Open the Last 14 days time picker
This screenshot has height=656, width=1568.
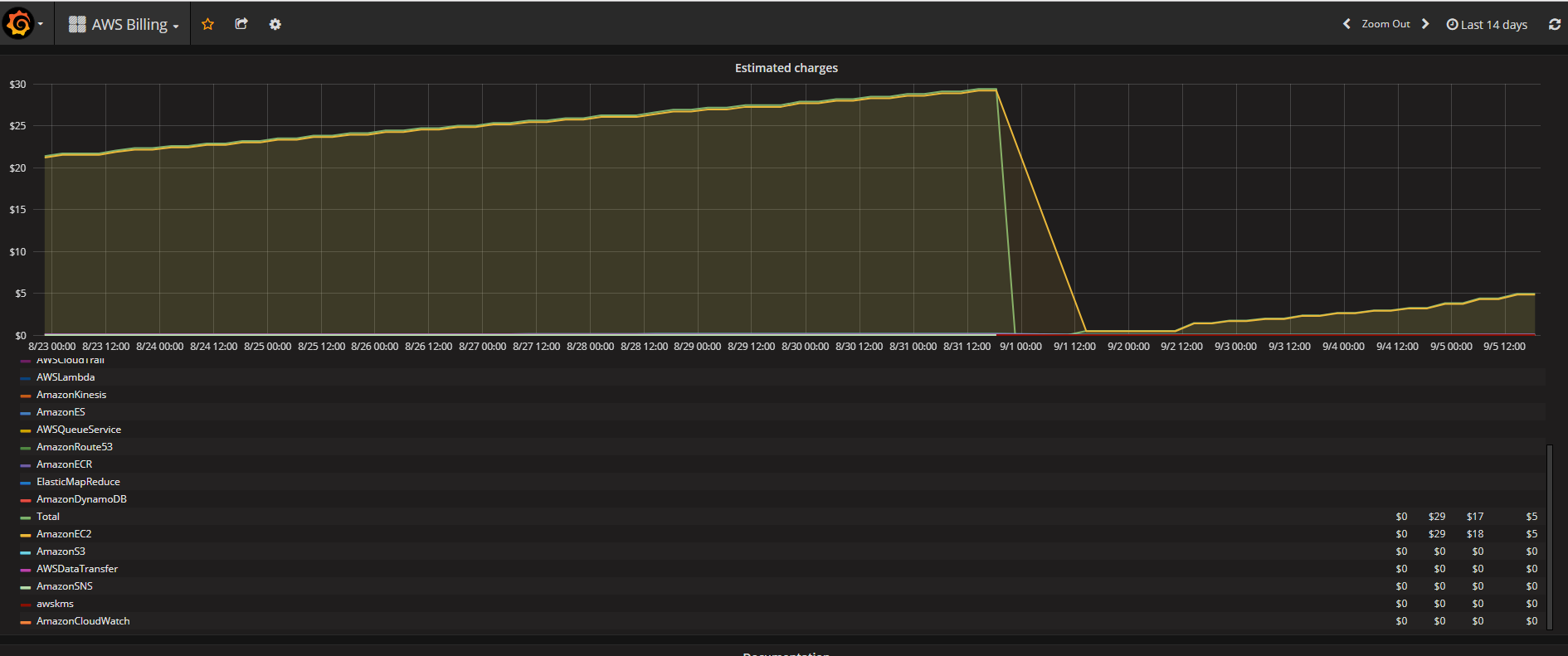tap(1487, 25)
